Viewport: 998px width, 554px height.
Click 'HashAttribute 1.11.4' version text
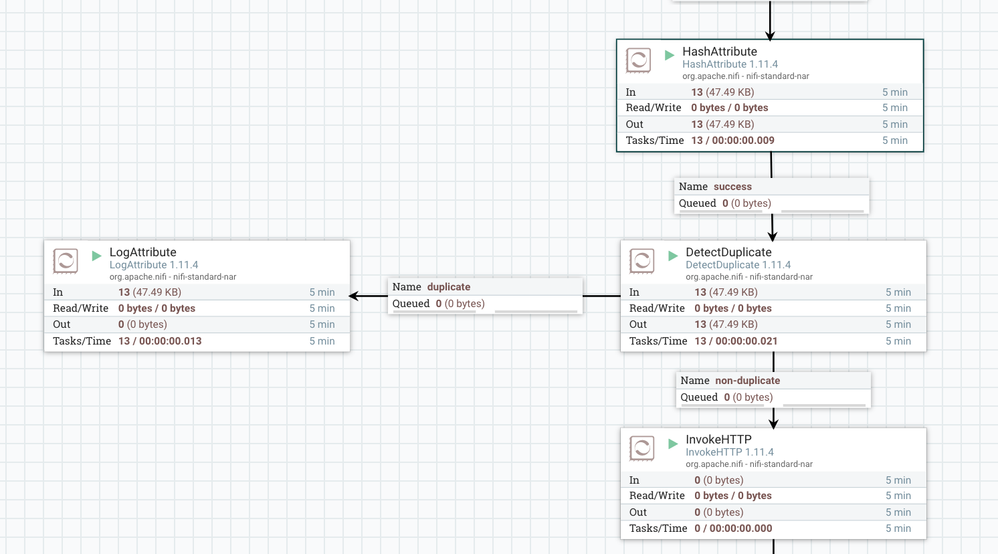tap(730, 64)
